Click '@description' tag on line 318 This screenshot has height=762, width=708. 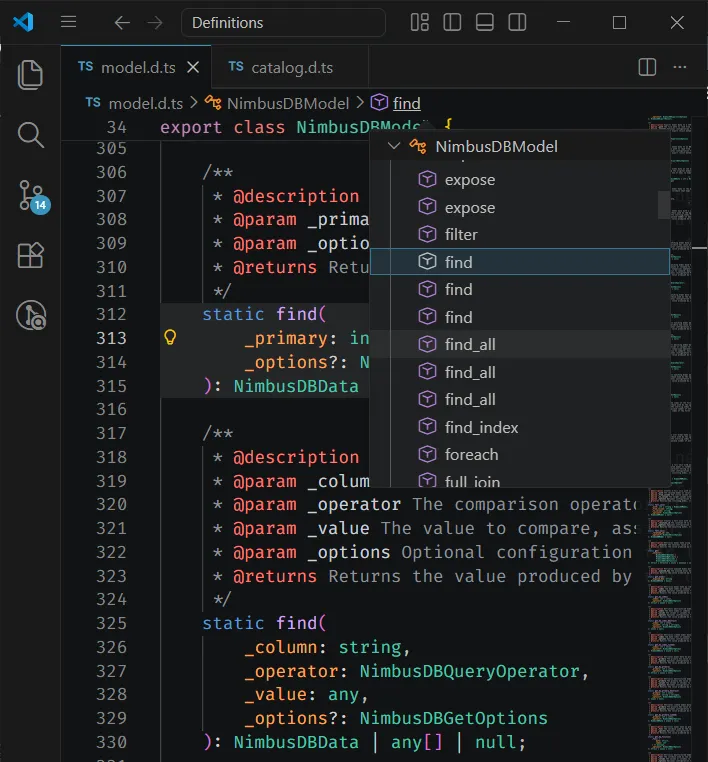[x=296, y=457]
